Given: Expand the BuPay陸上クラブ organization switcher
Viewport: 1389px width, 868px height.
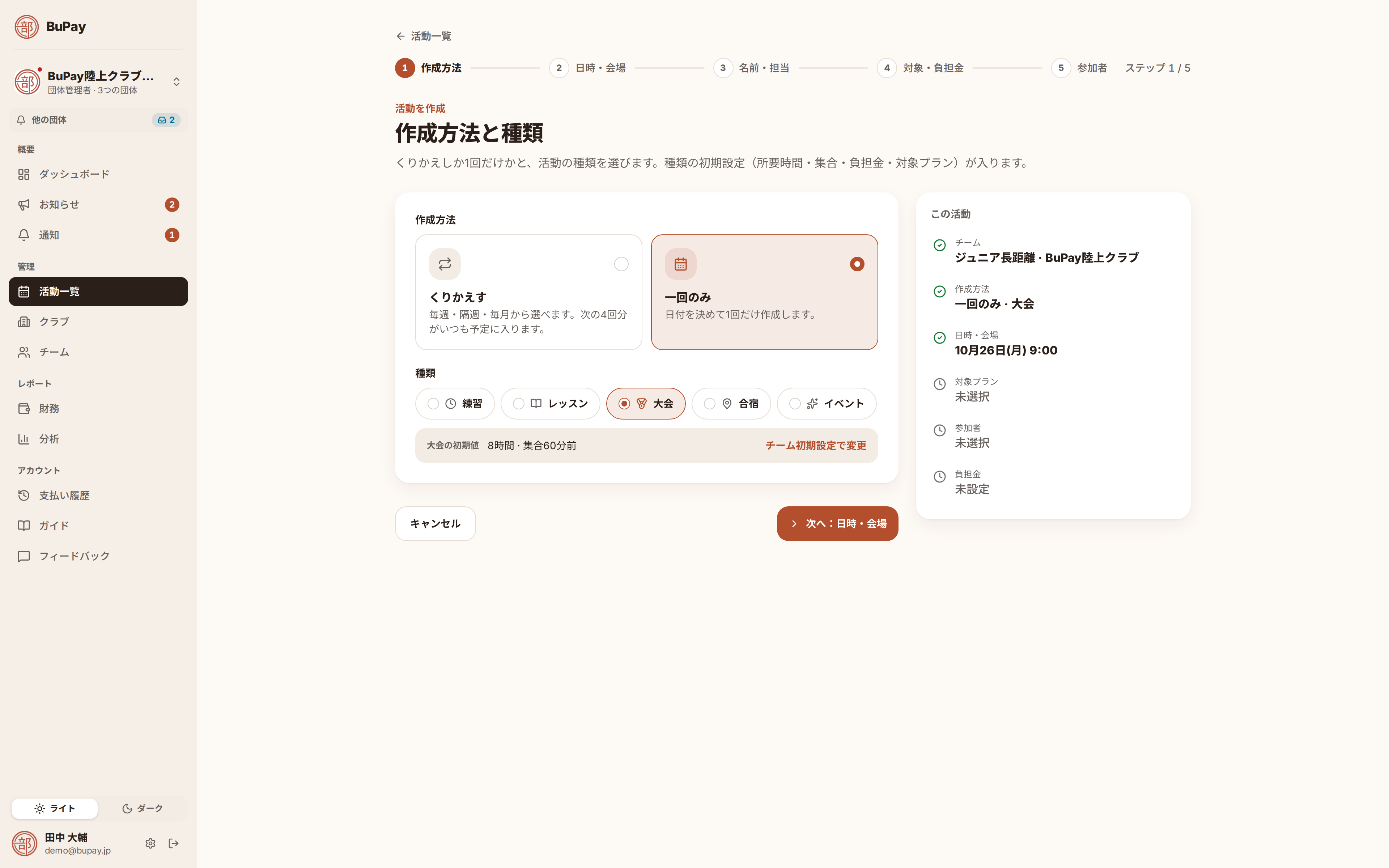Looking at the screenshot, I should [x=98, y=82].
